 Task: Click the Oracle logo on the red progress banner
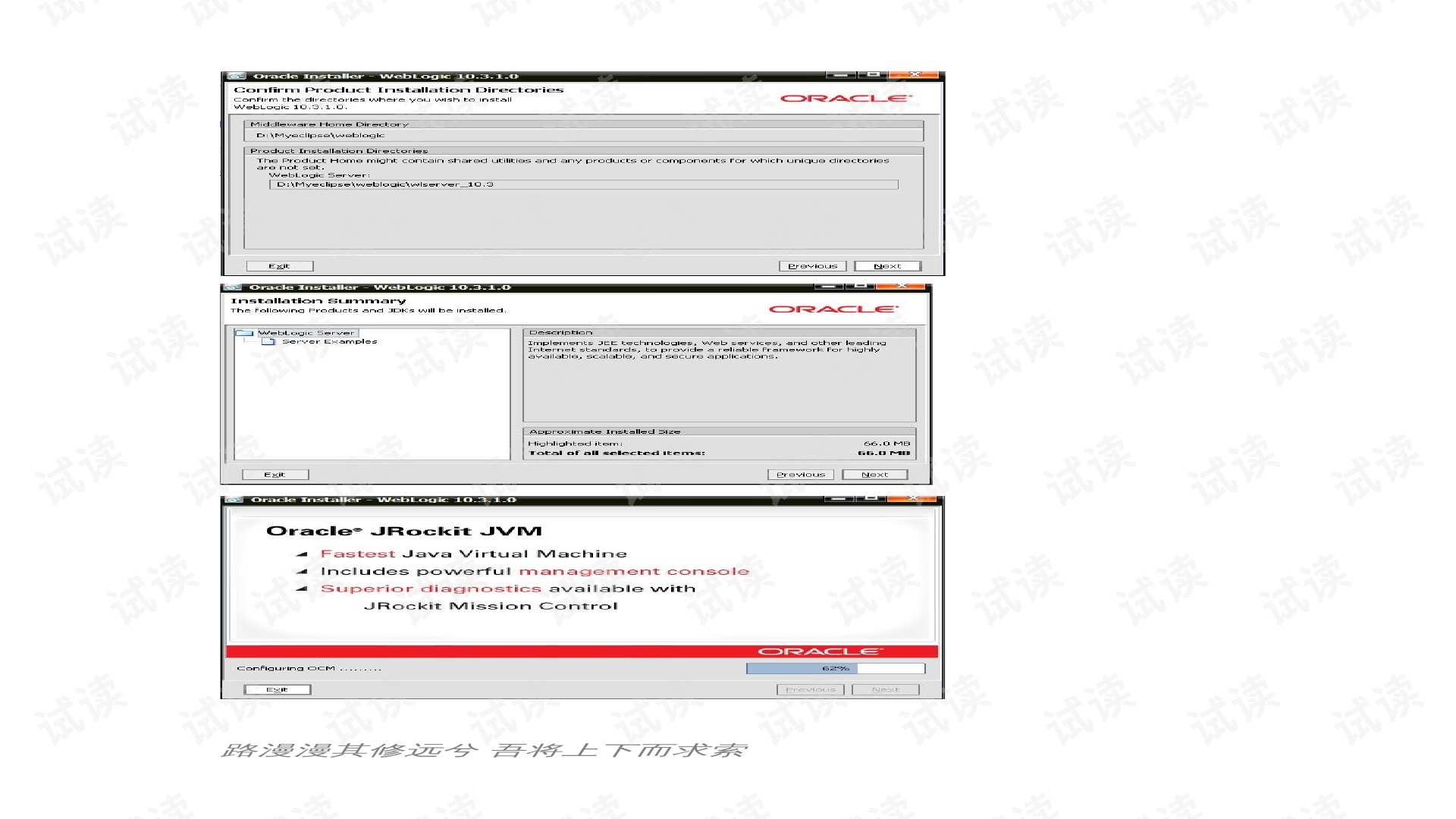point(821,651)
